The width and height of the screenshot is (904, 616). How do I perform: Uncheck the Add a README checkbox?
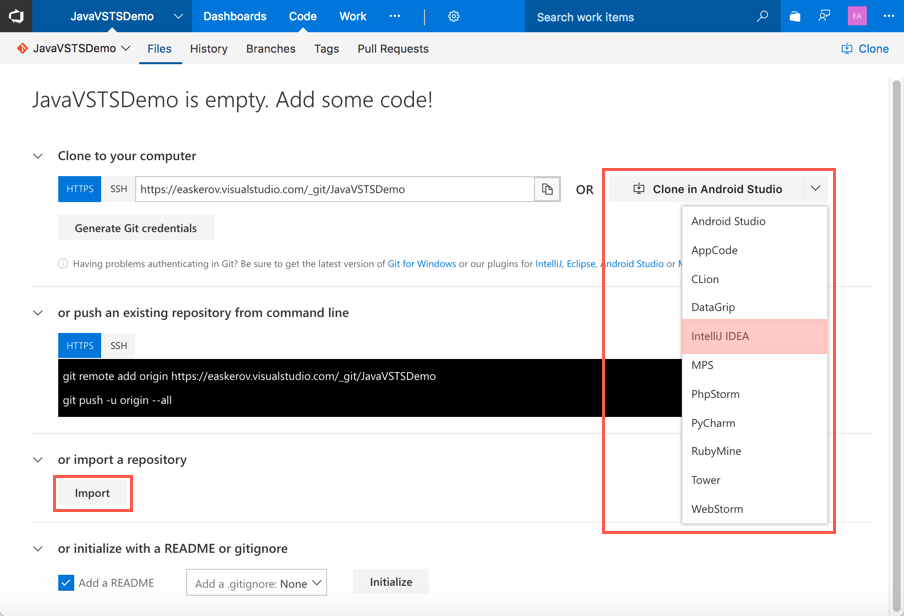coord(66,582)
